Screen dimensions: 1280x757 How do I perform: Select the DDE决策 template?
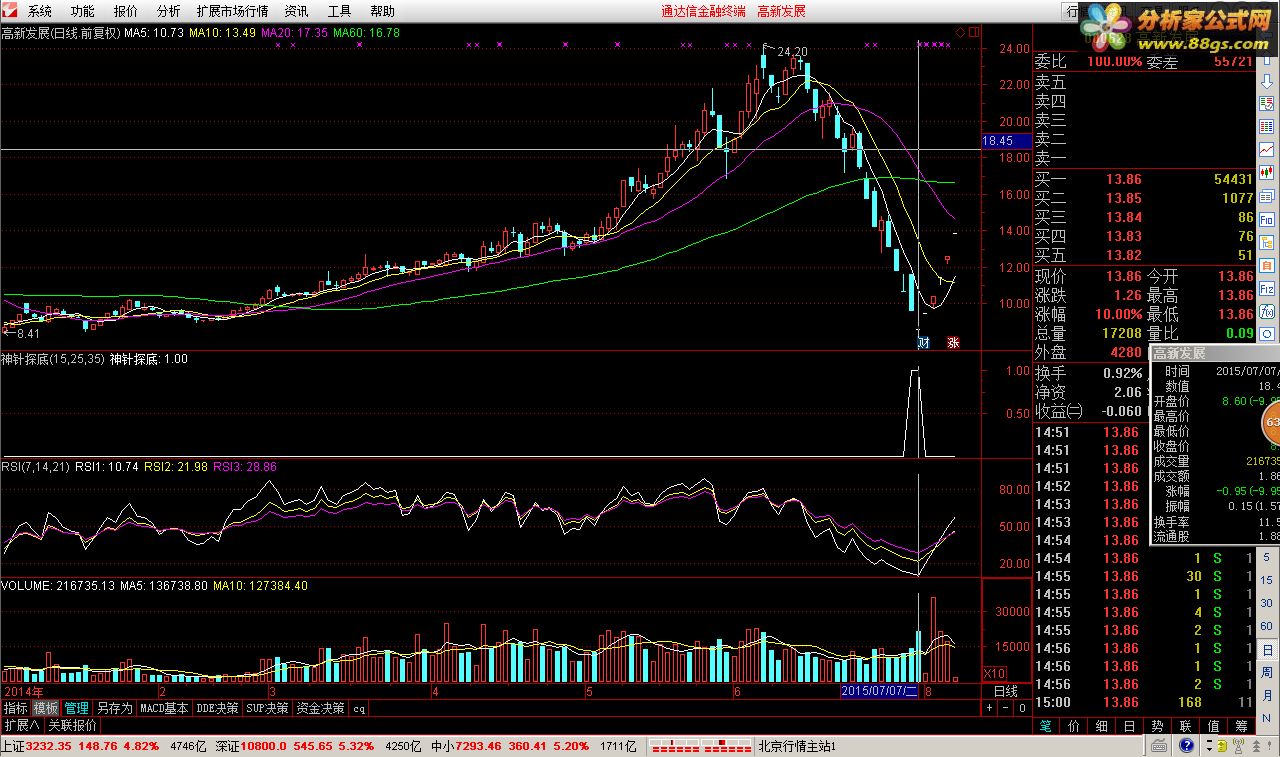pyautogui.click(x=217, y=708)
